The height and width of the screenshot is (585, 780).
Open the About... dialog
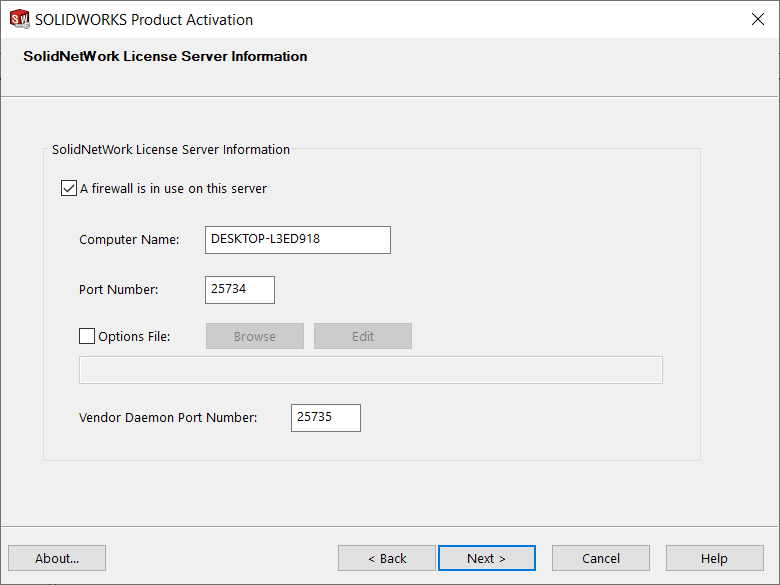pos(57,558)
